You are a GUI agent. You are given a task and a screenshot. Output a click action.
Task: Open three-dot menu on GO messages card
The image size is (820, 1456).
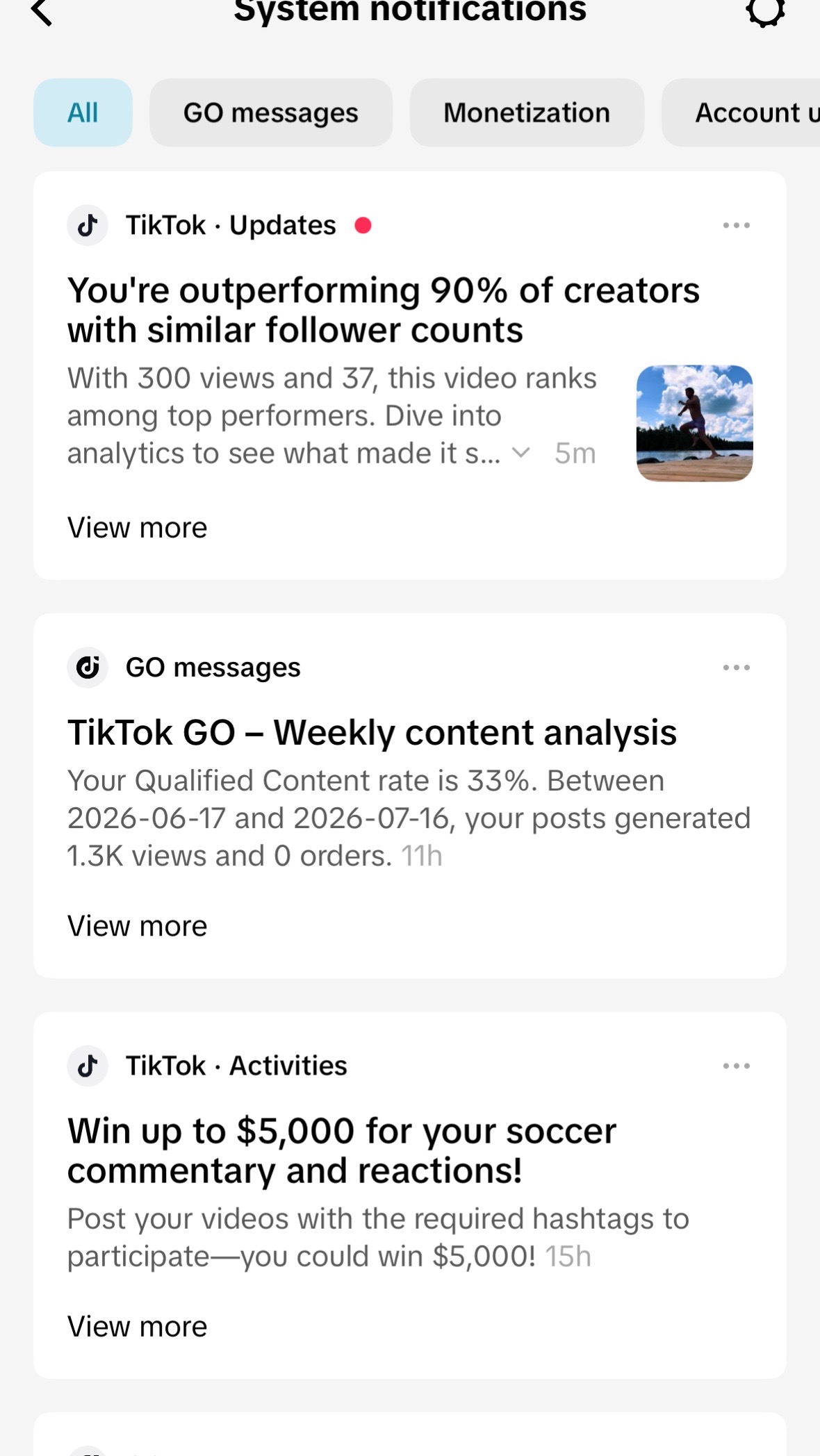(737, 668)
